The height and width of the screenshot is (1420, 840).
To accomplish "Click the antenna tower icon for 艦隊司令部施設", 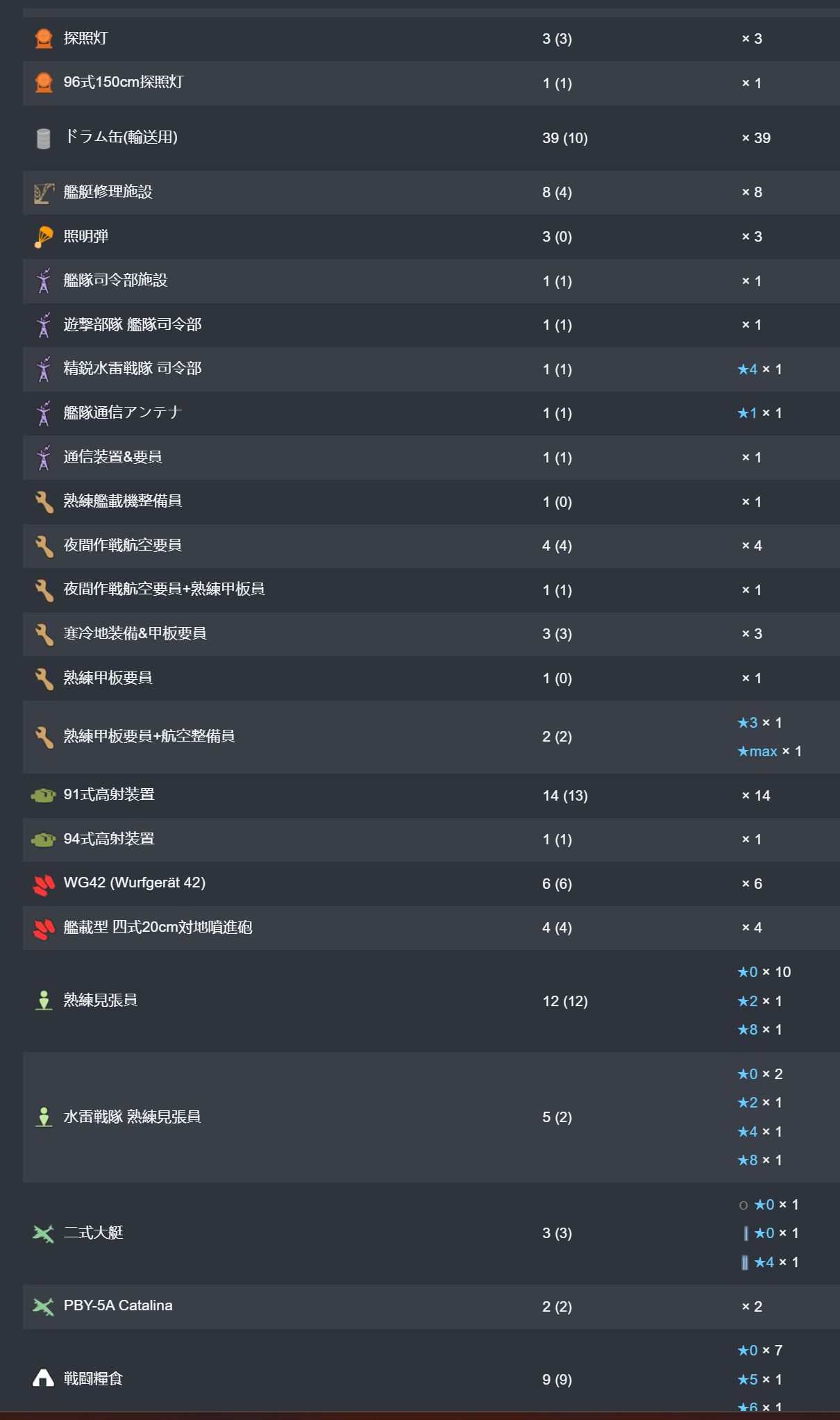I will (x=44, y=281).
